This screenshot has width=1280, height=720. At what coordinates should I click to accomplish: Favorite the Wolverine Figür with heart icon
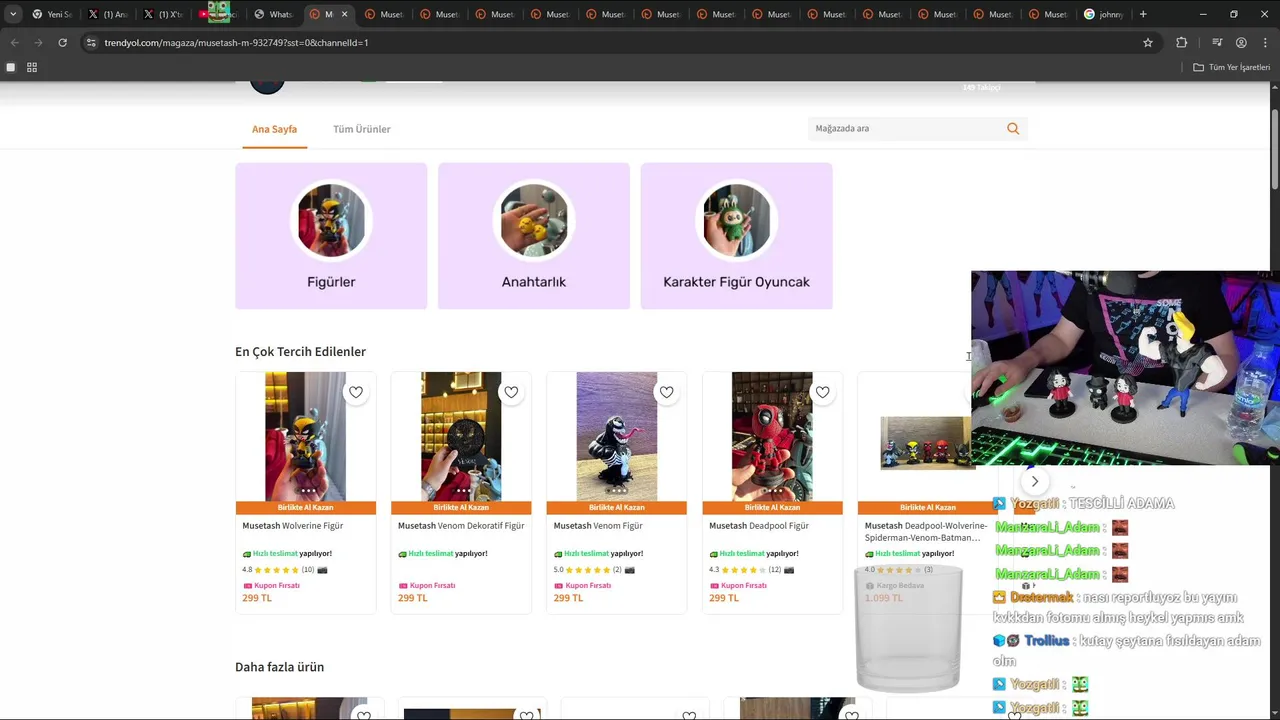pos(356,392)
